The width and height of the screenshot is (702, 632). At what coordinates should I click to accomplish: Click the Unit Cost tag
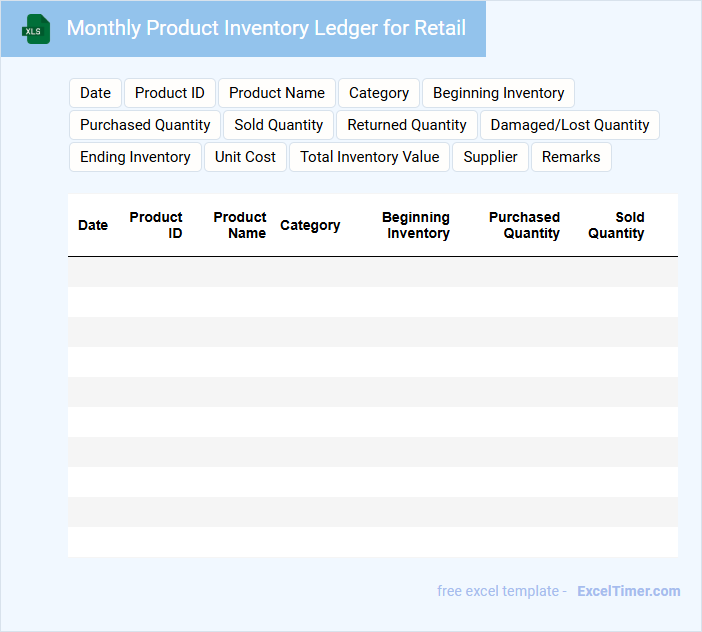(x=245, y=157)
